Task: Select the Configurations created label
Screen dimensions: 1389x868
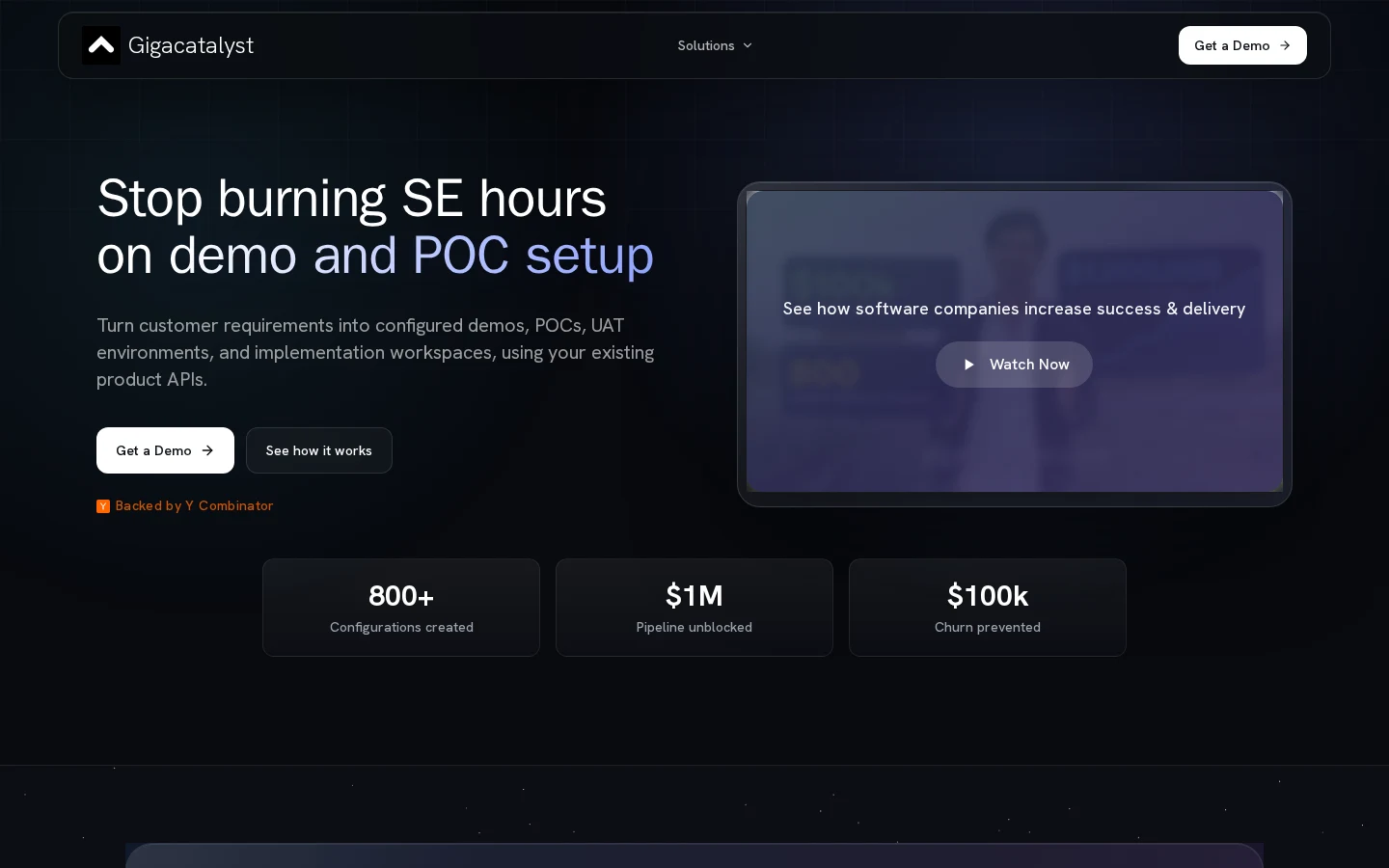Action: click(401, 627)
